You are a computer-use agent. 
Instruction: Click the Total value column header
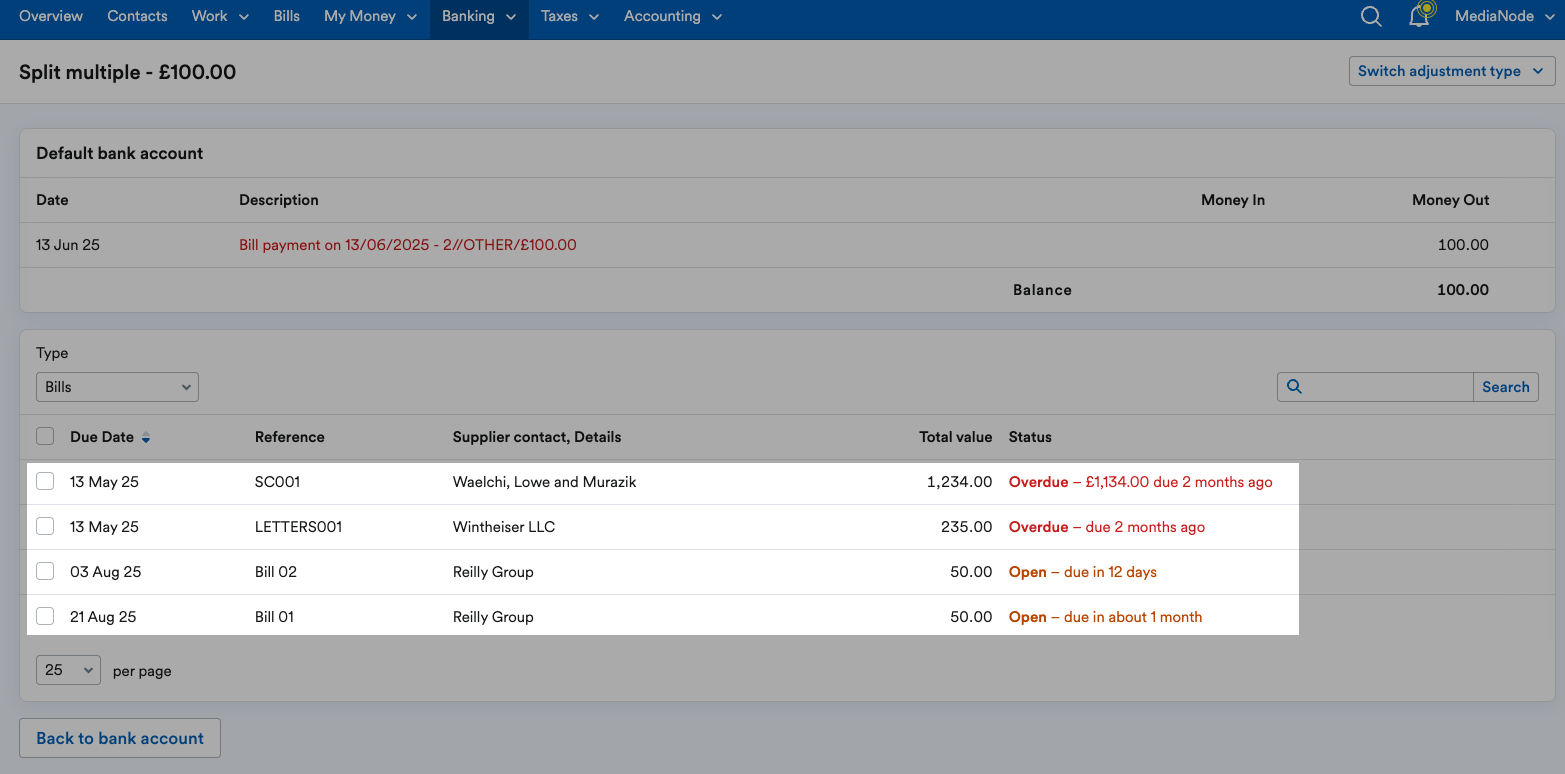coord(956,437)
